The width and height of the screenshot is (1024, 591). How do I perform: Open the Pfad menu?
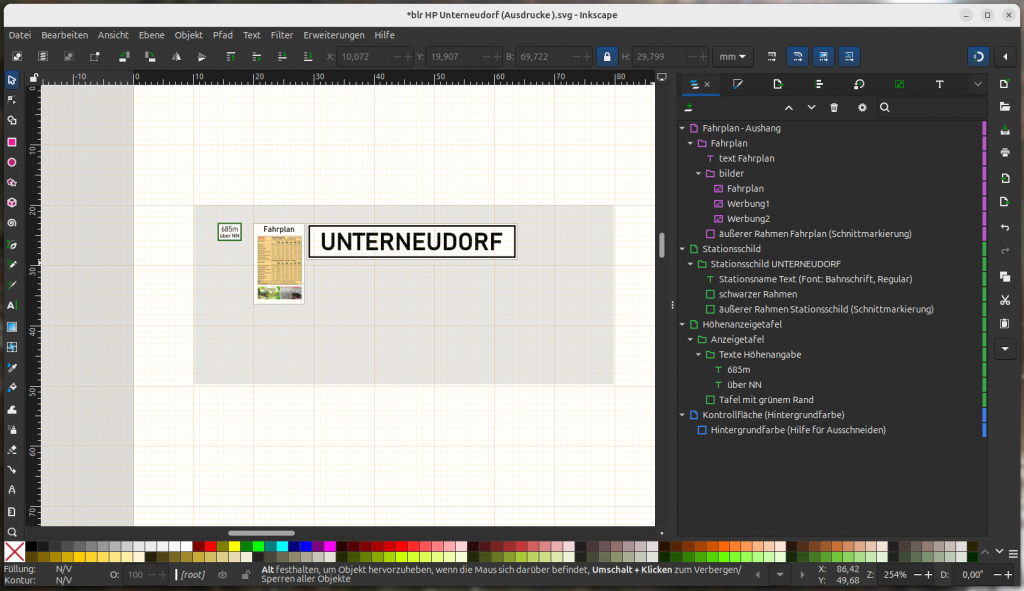[222, 35]
